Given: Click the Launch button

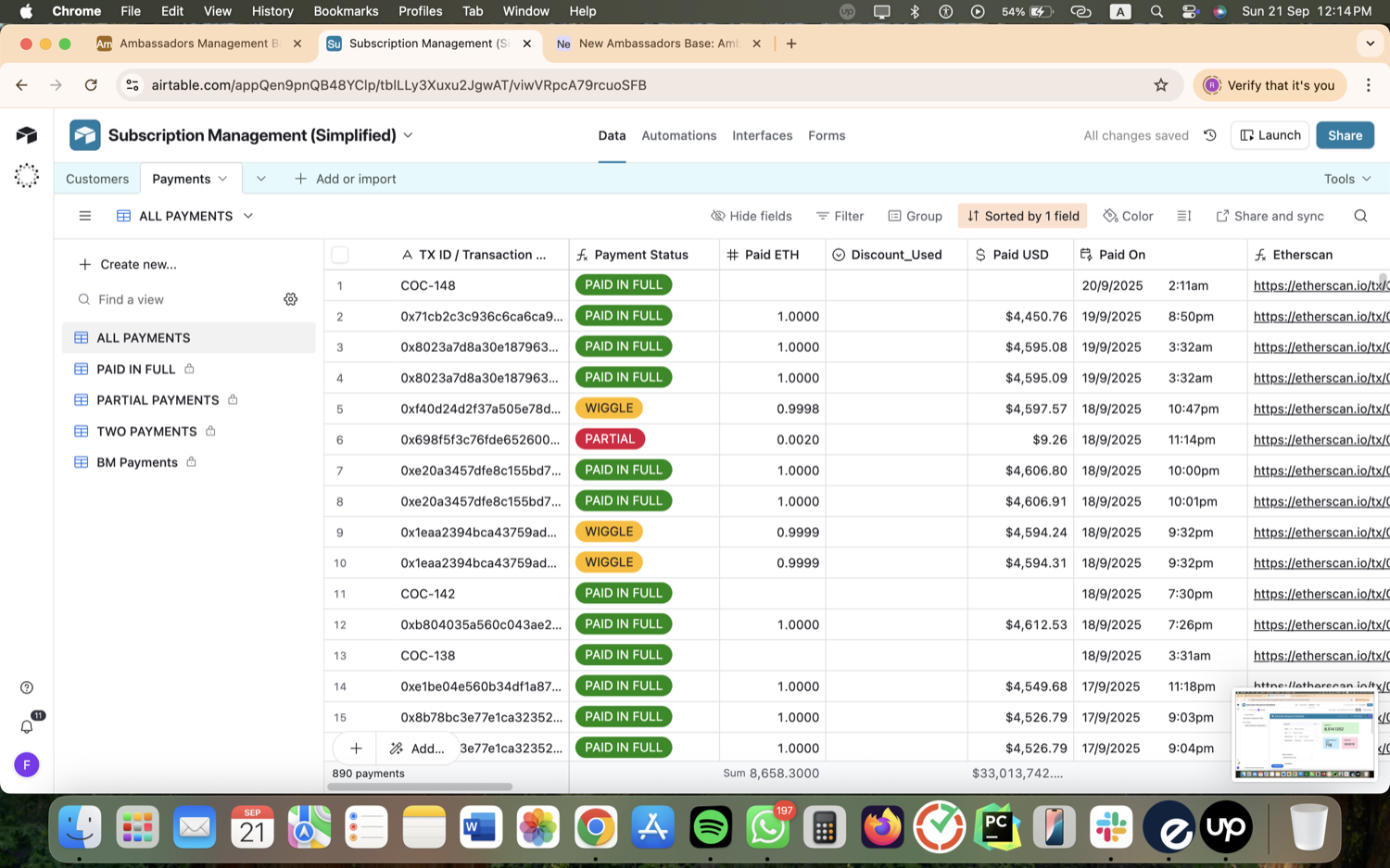Looking at the screenshot, I should pos(1270,135).
